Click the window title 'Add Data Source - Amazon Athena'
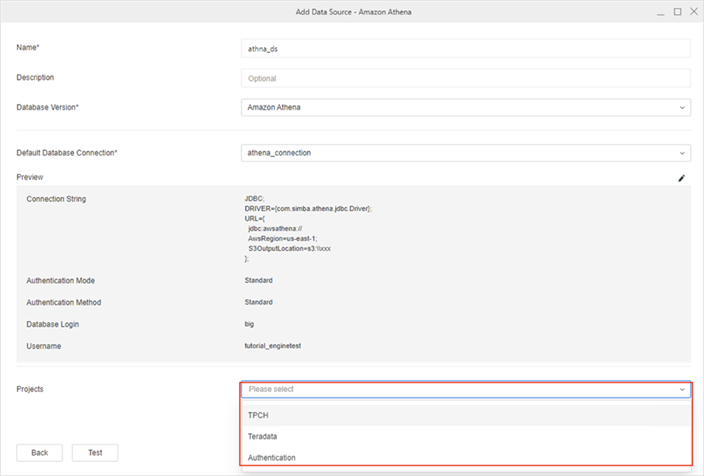The width and height of the screenshot is (704, 476). click(352, 11)
